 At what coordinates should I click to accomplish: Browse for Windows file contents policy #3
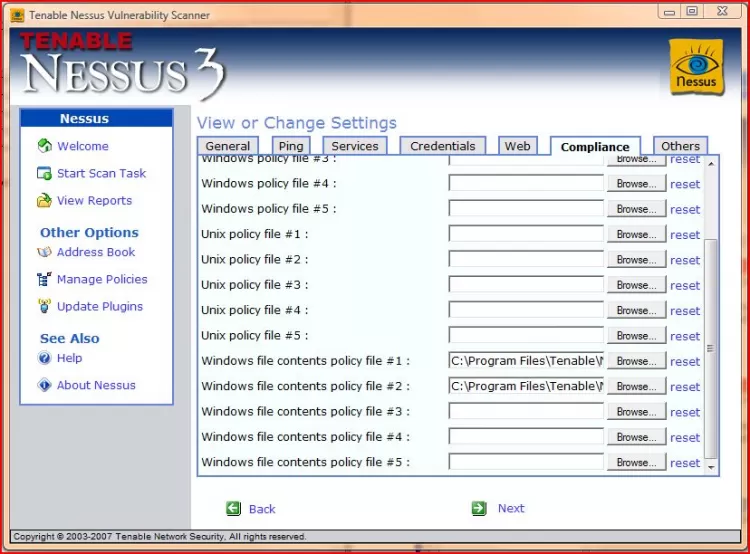(636, 412)
